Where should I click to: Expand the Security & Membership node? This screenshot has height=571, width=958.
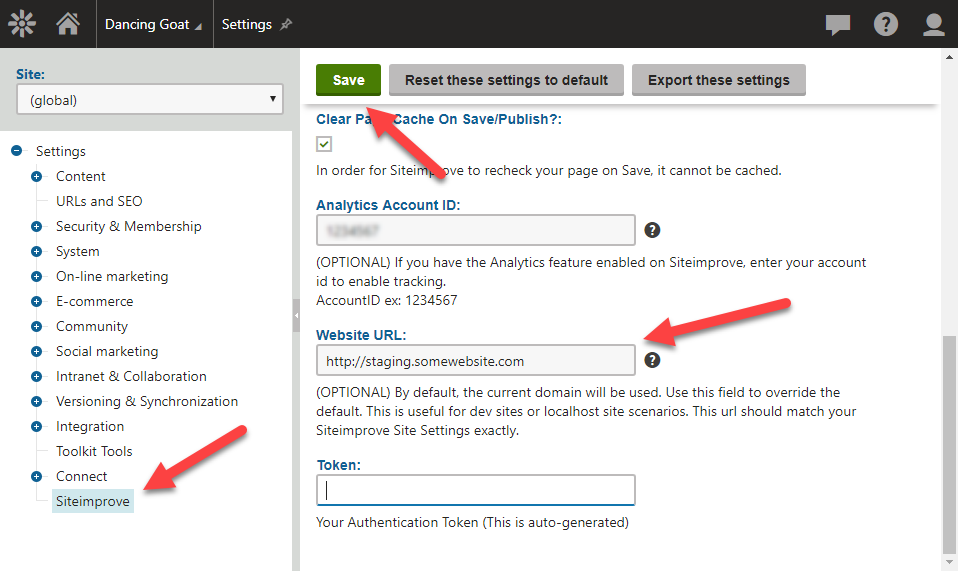coord(37,227)
